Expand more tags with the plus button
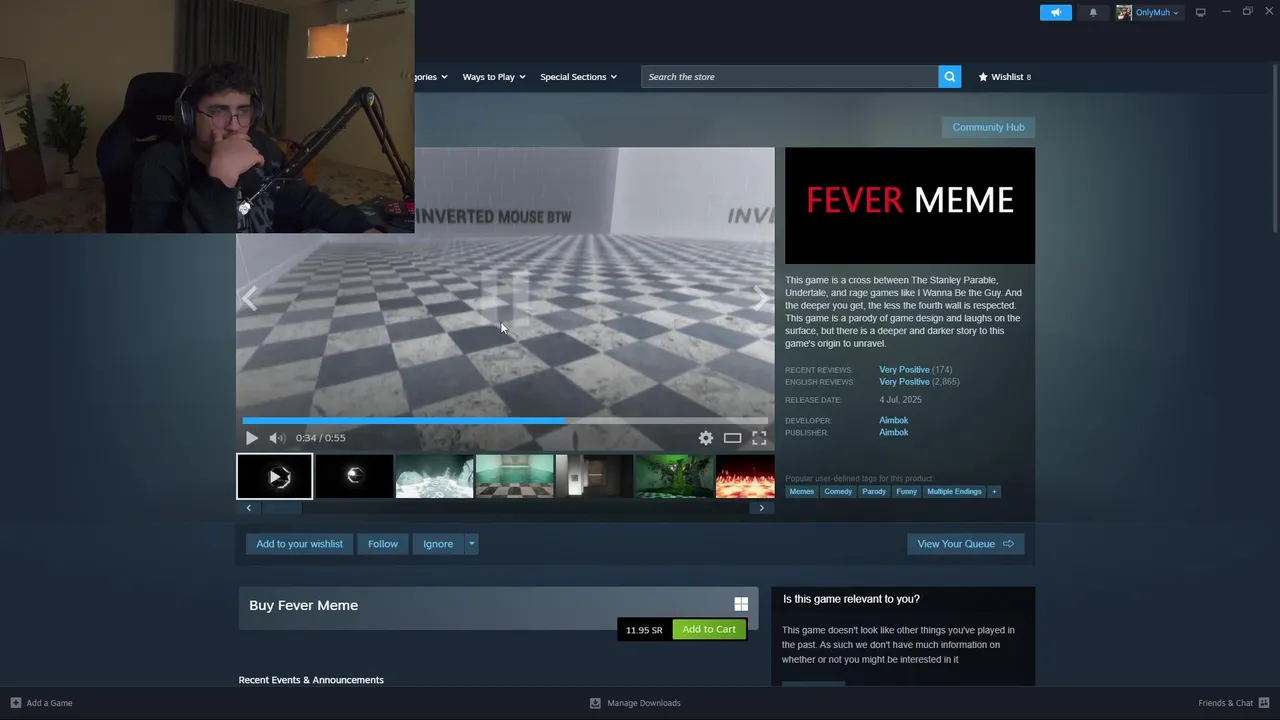The width and height of the screenshot is (1280, 720). (994, 491)
